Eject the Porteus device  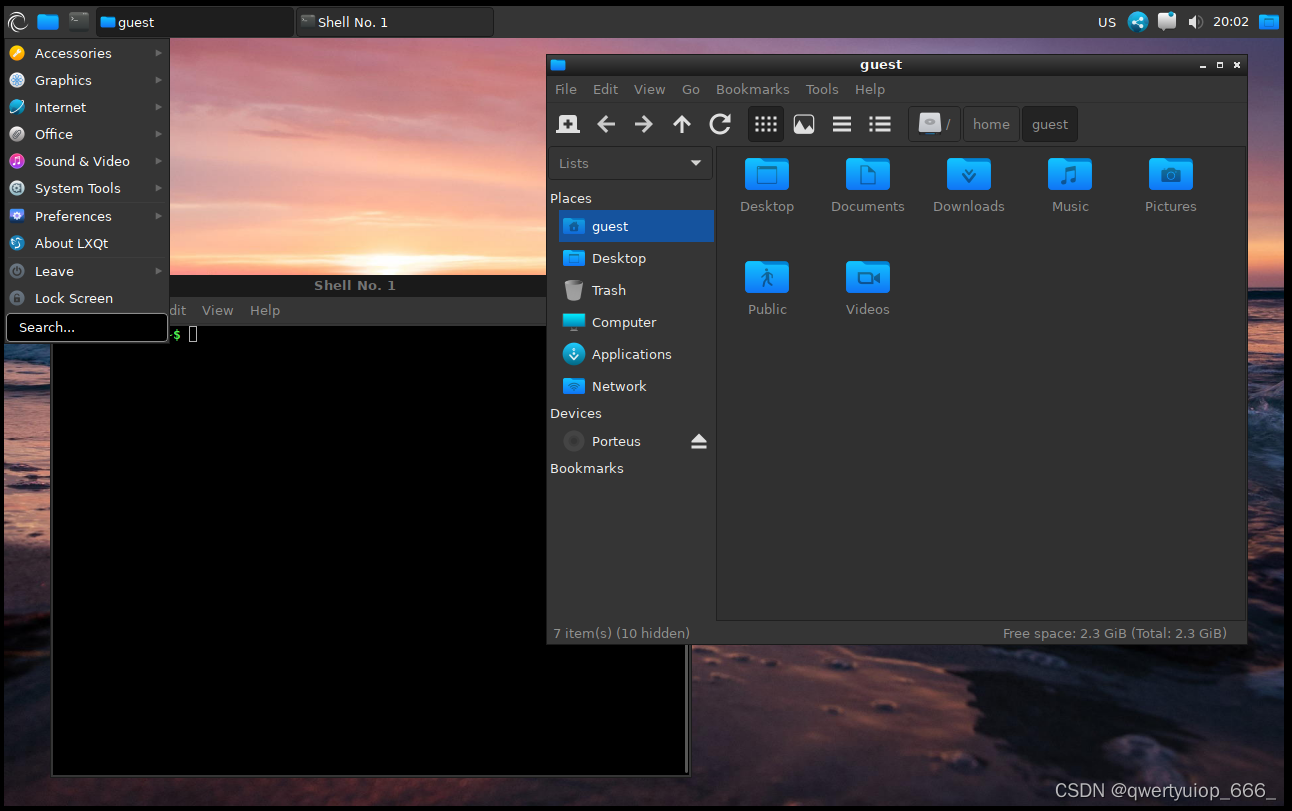pyautogui.click(x=698, y=441)
